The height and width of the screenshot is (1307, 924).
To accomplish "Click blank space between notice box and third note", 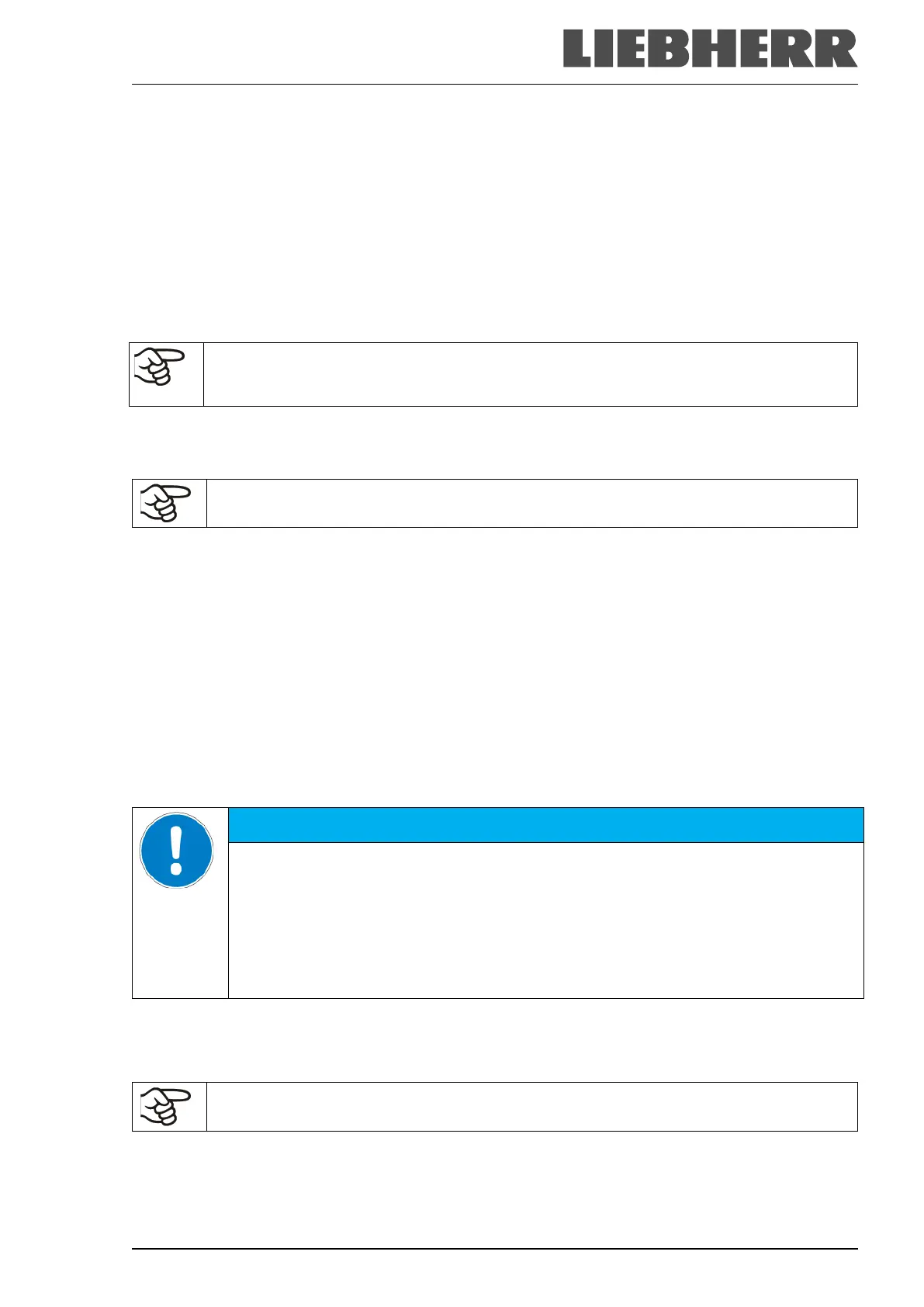I will [x=494, y=1040].
